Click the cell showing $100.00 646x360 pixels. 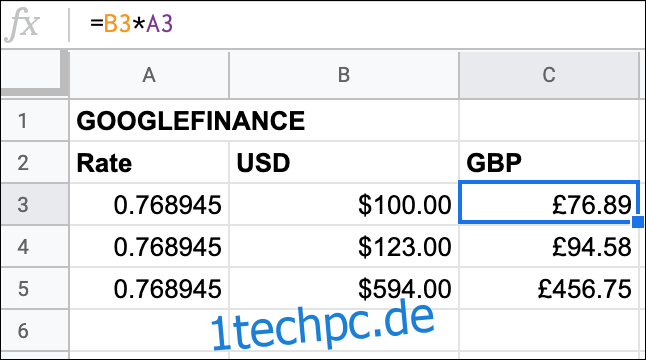coord(344,205)
